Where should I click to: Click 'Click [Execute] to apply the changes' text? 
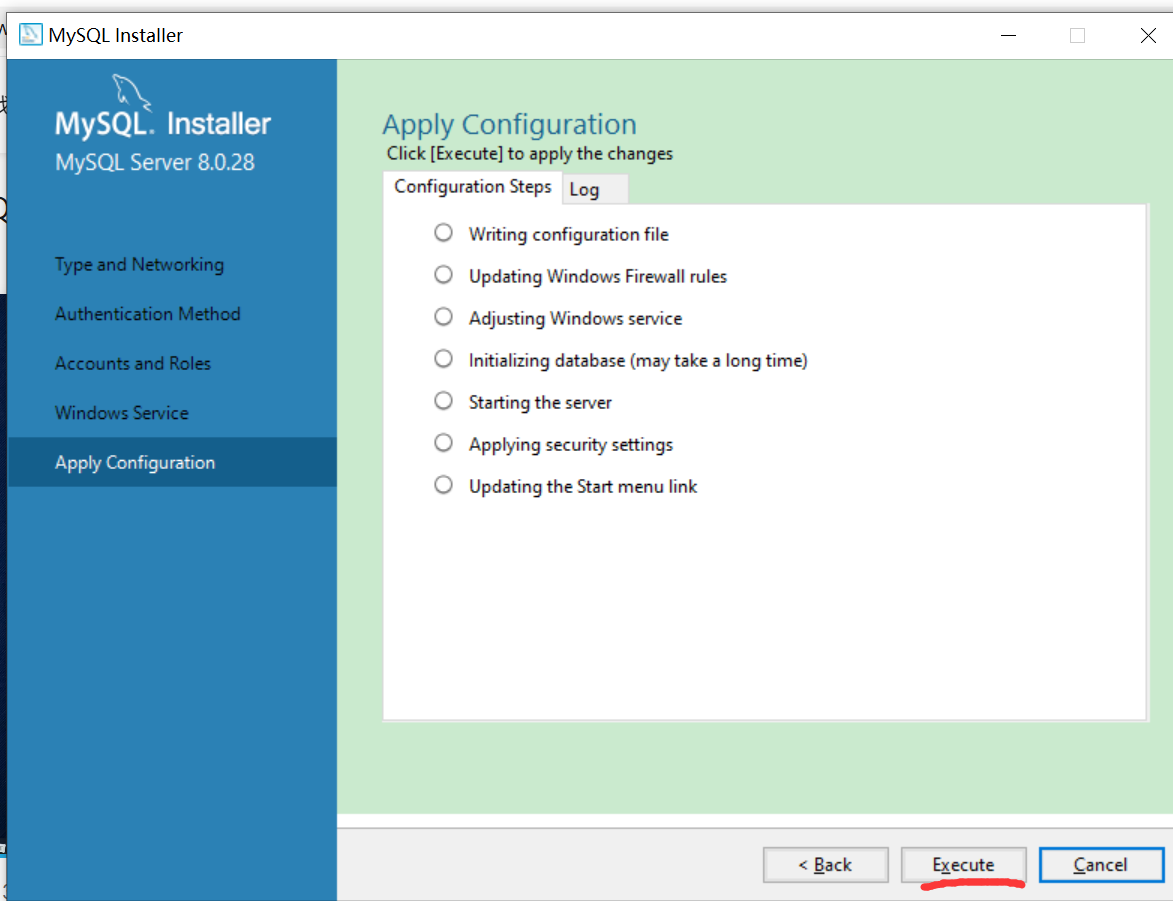[x=530, y=153]
